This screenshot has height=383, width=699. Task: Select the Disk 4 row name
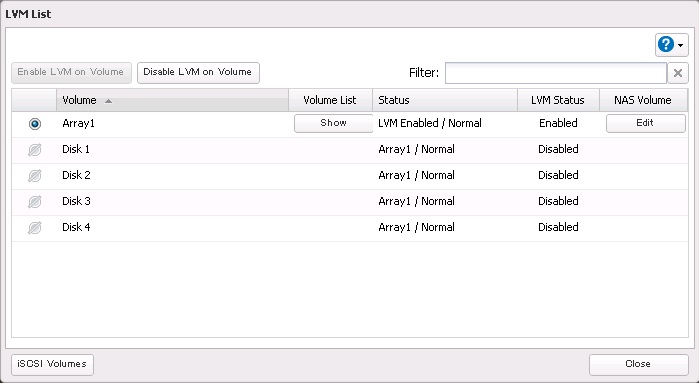pyautogui.click(x=76, y=227)
